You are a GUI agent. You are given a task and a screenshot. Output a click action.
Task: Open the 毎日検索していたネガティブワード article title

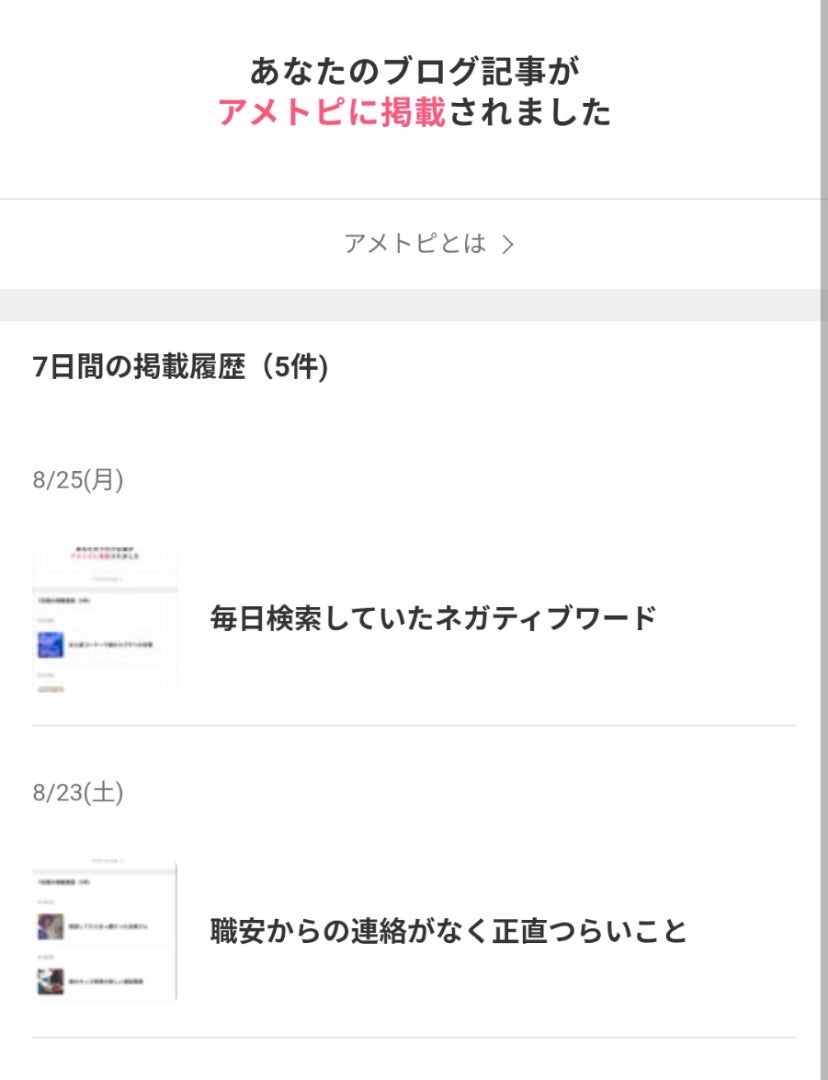point(433,618)
